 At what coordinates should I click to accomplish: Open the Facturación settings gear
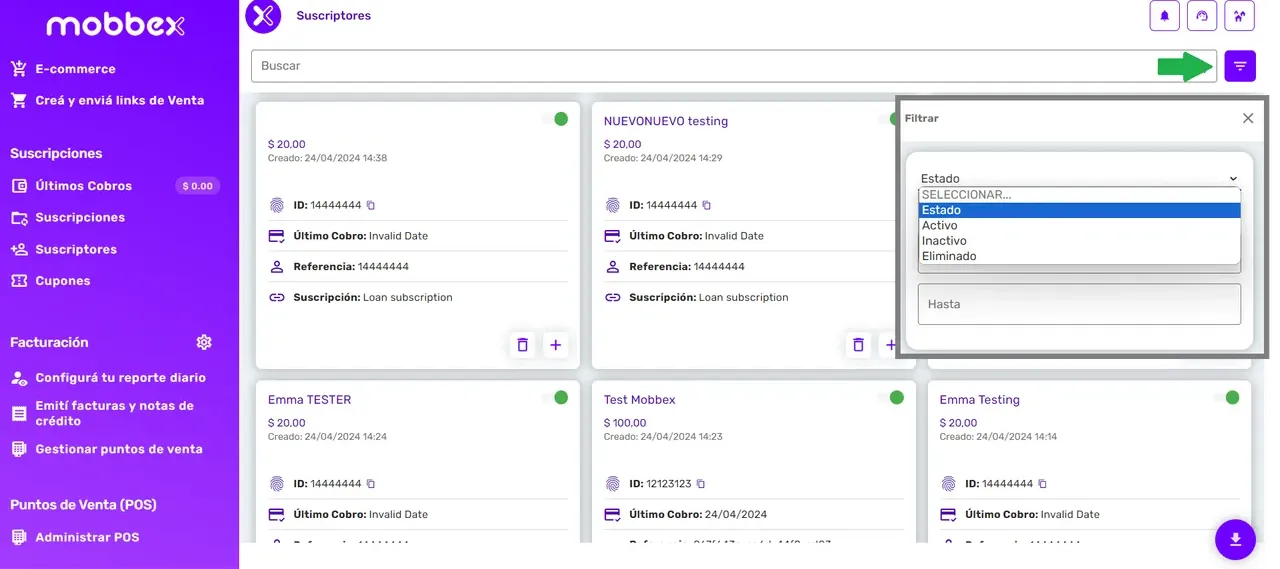(x=204, y=342)
